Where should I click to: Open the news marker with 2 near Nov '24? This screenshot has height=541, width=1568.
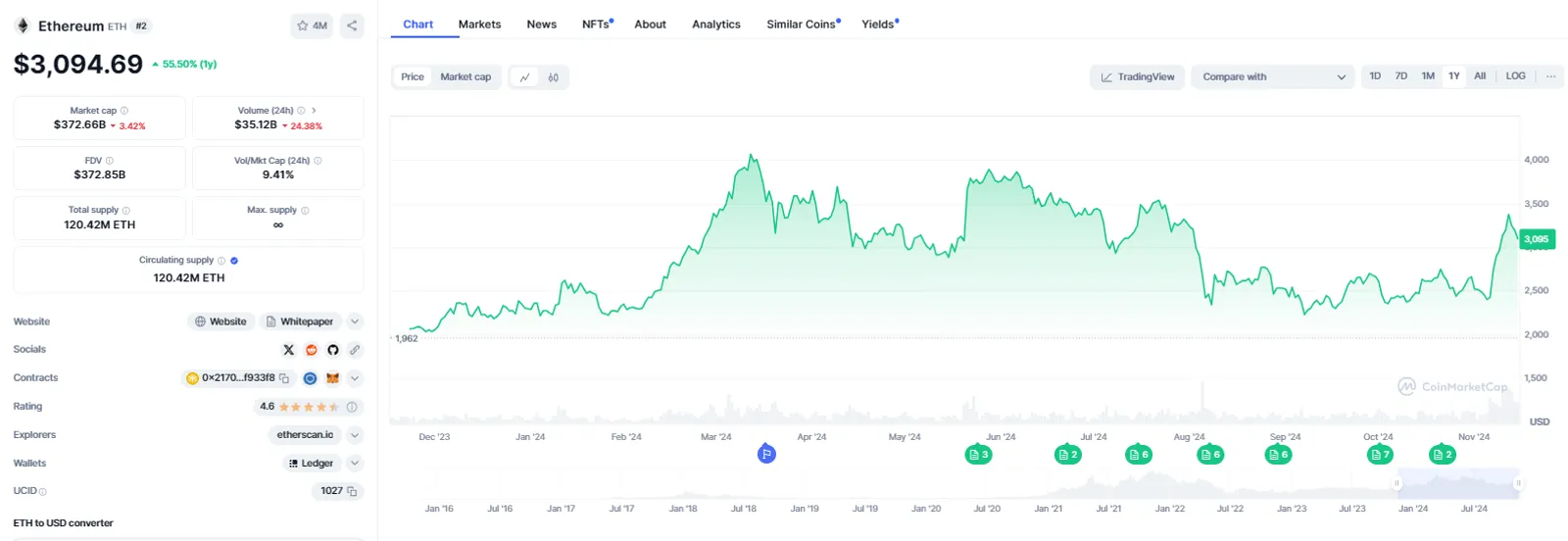[1443, 455]
